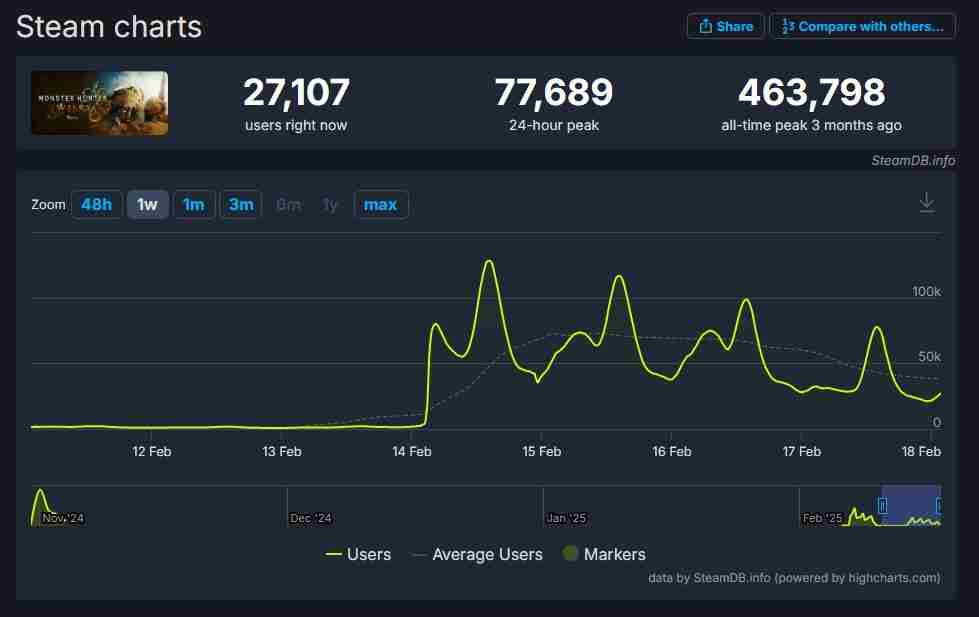Click the 14 Feb date axis label
The image size is (979, 617).
point(411,451)
